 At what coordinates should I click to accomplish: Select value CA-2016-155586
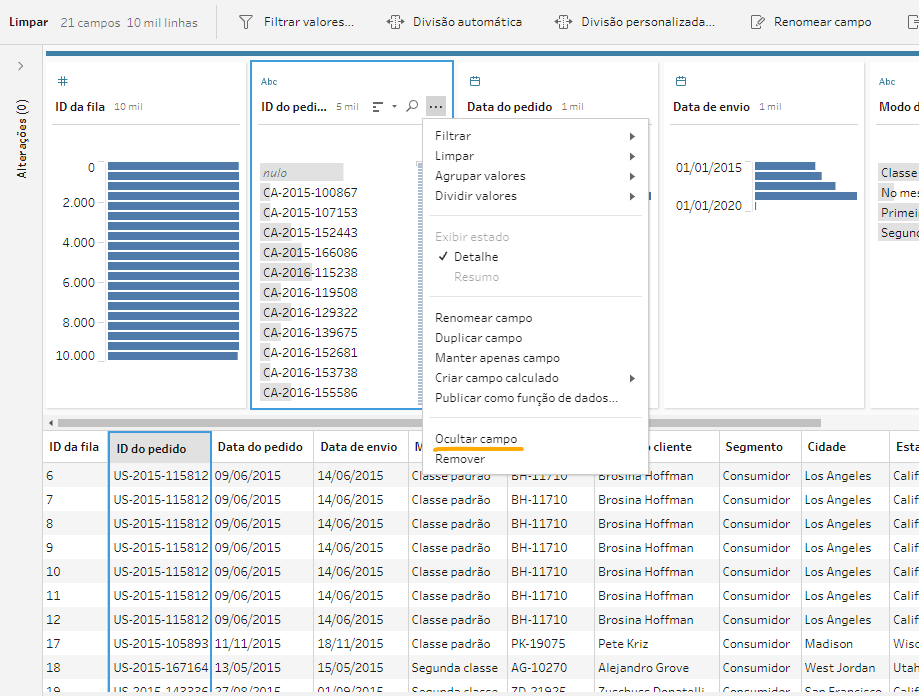[310, 393]
